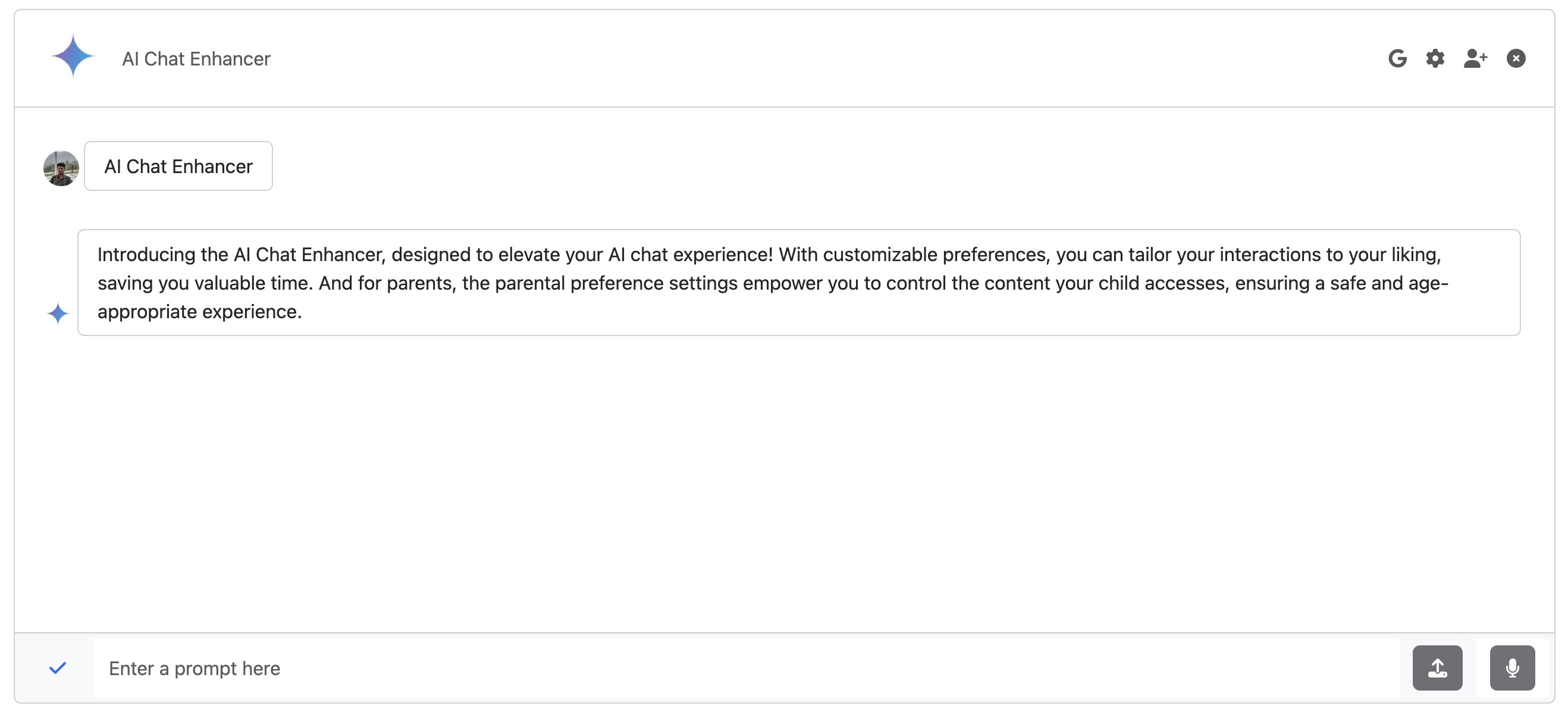Screen dimensions: 1568x712
Task: Activate the microphone voice input button
Action: pyautogui.click(x=1512, y=667)
